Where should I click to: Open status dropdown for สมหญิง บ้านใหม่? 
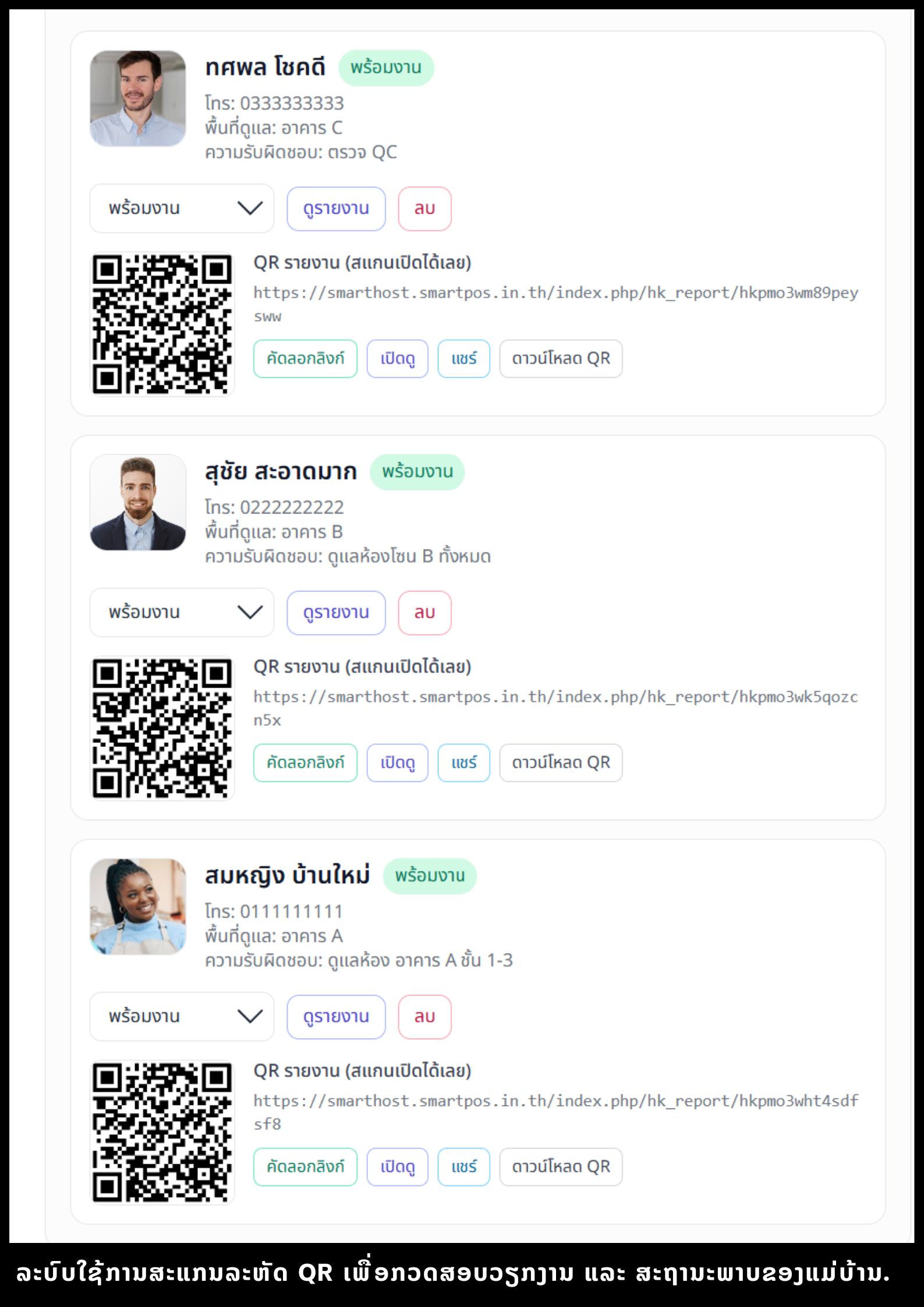182,1016
